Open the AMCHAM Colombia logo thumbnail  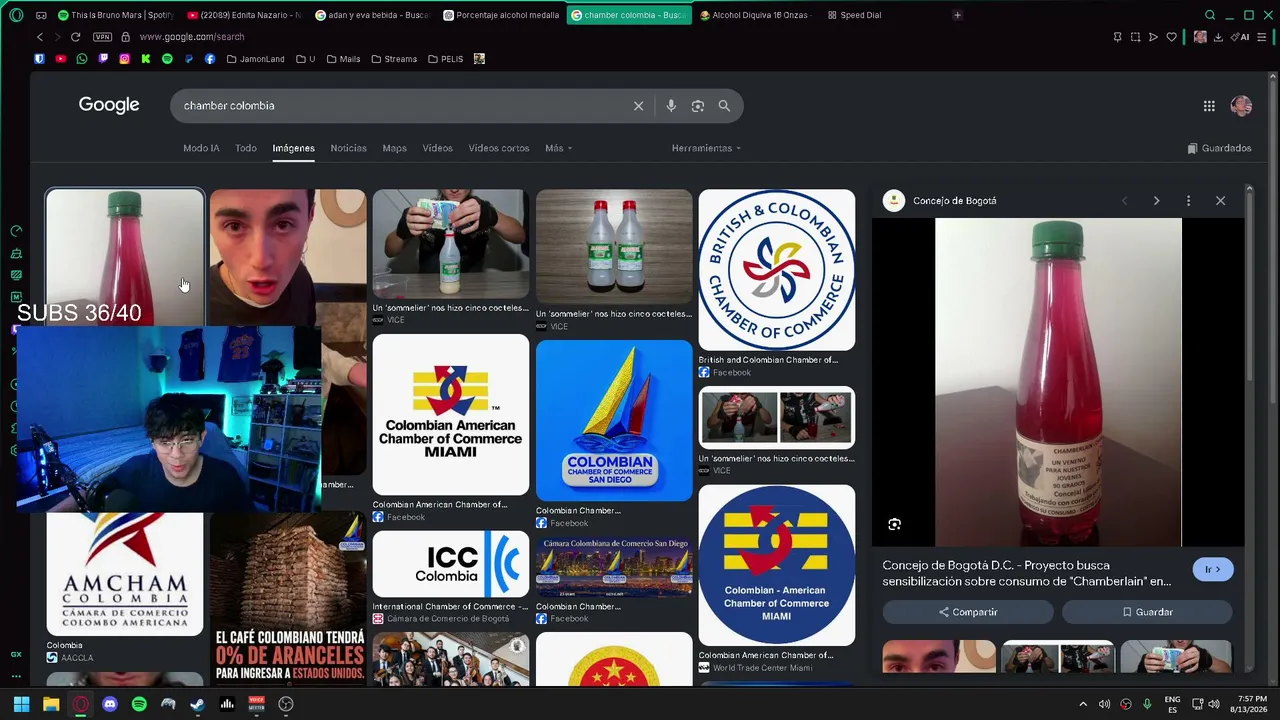click(125, 575)
